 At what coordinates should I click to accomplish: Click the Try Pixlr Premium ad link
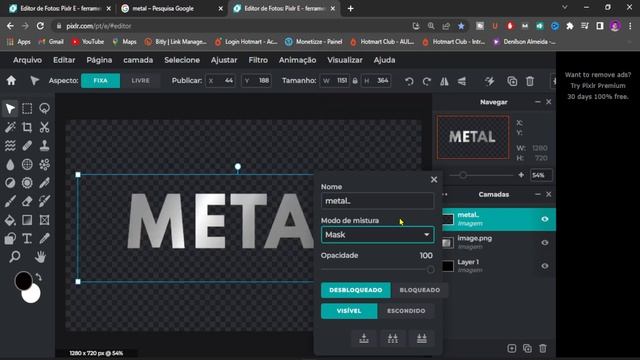coord(598,86)
